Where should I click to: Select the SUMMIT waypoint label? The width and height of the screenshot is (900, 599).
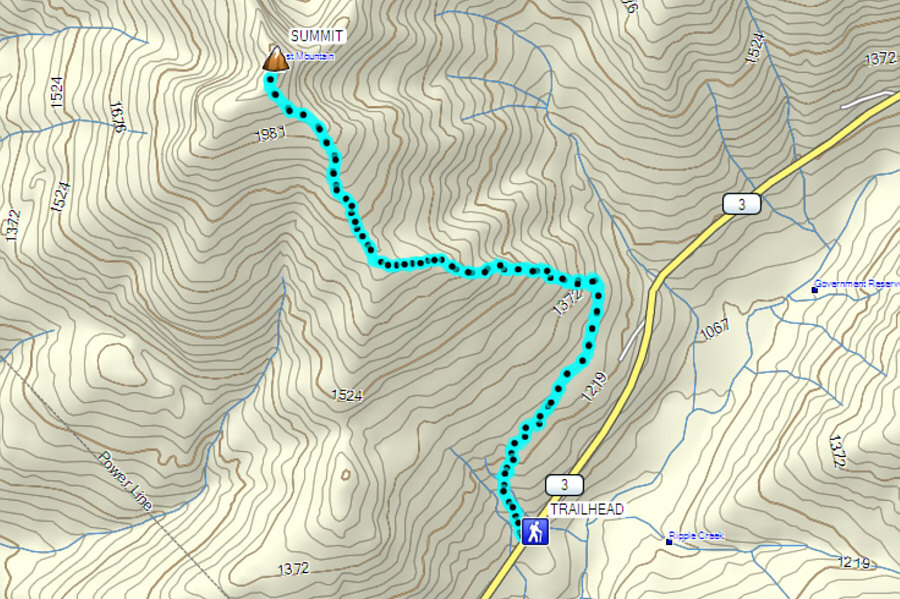coord(317,36)
